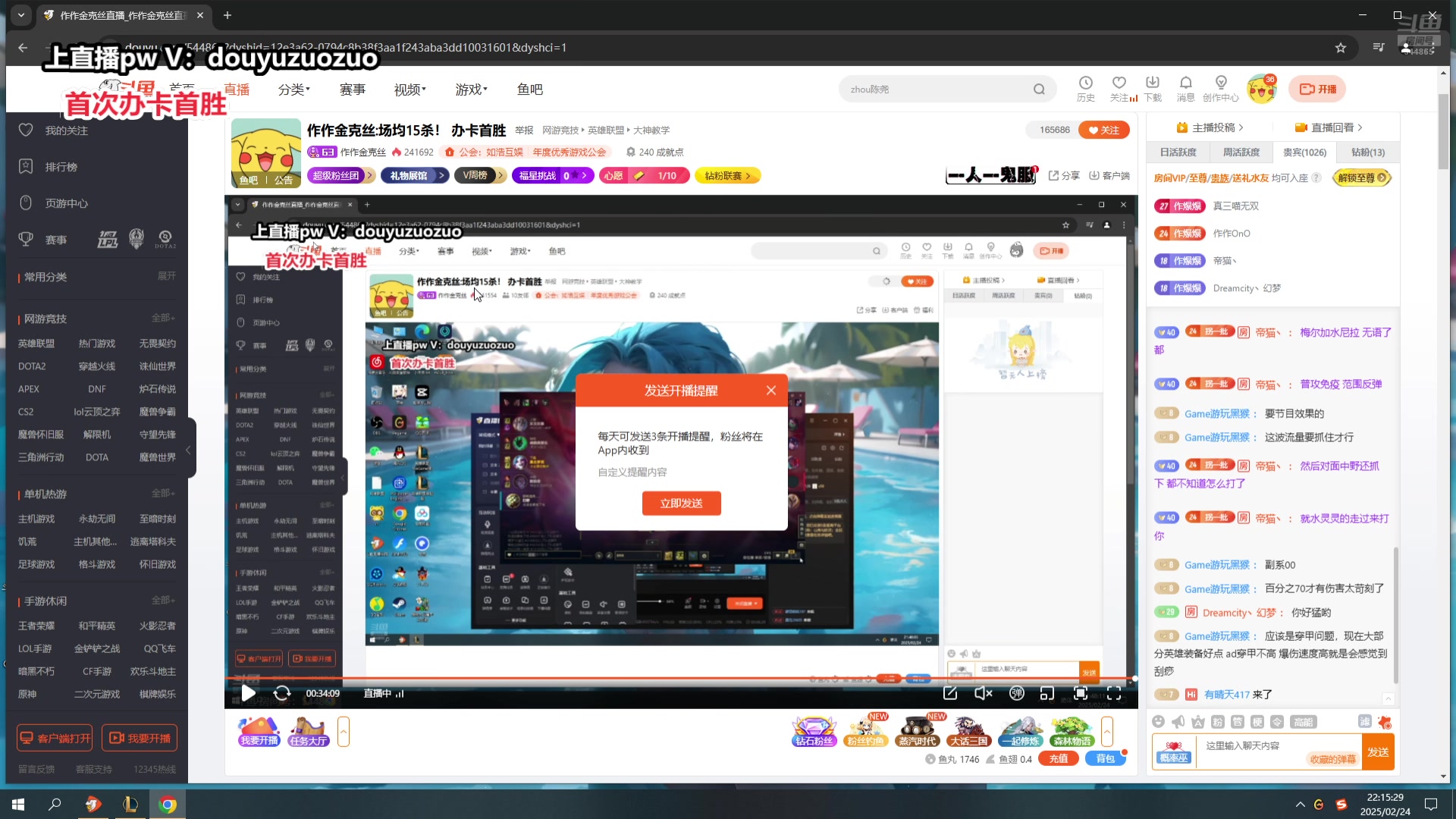Click the search magnifier icon
Image resolution: width=1456 pixels, height=819 pixels.
1039,89
